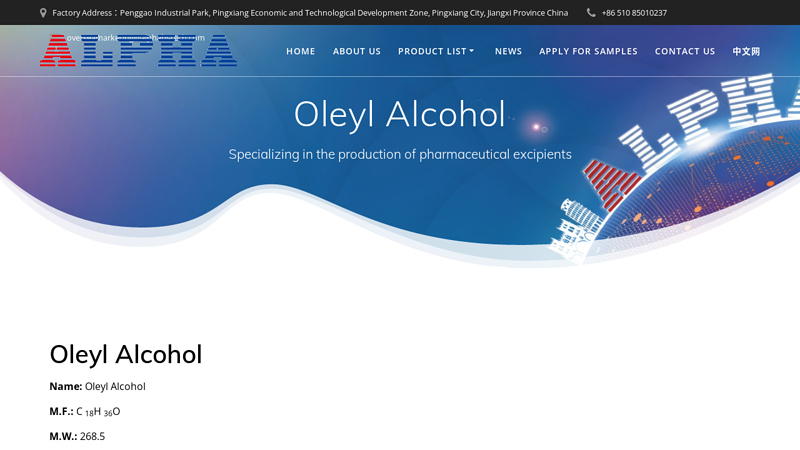800x450 pixels.
Task: Click the map pin icon by Factory Address
Action: coord(43,13)
